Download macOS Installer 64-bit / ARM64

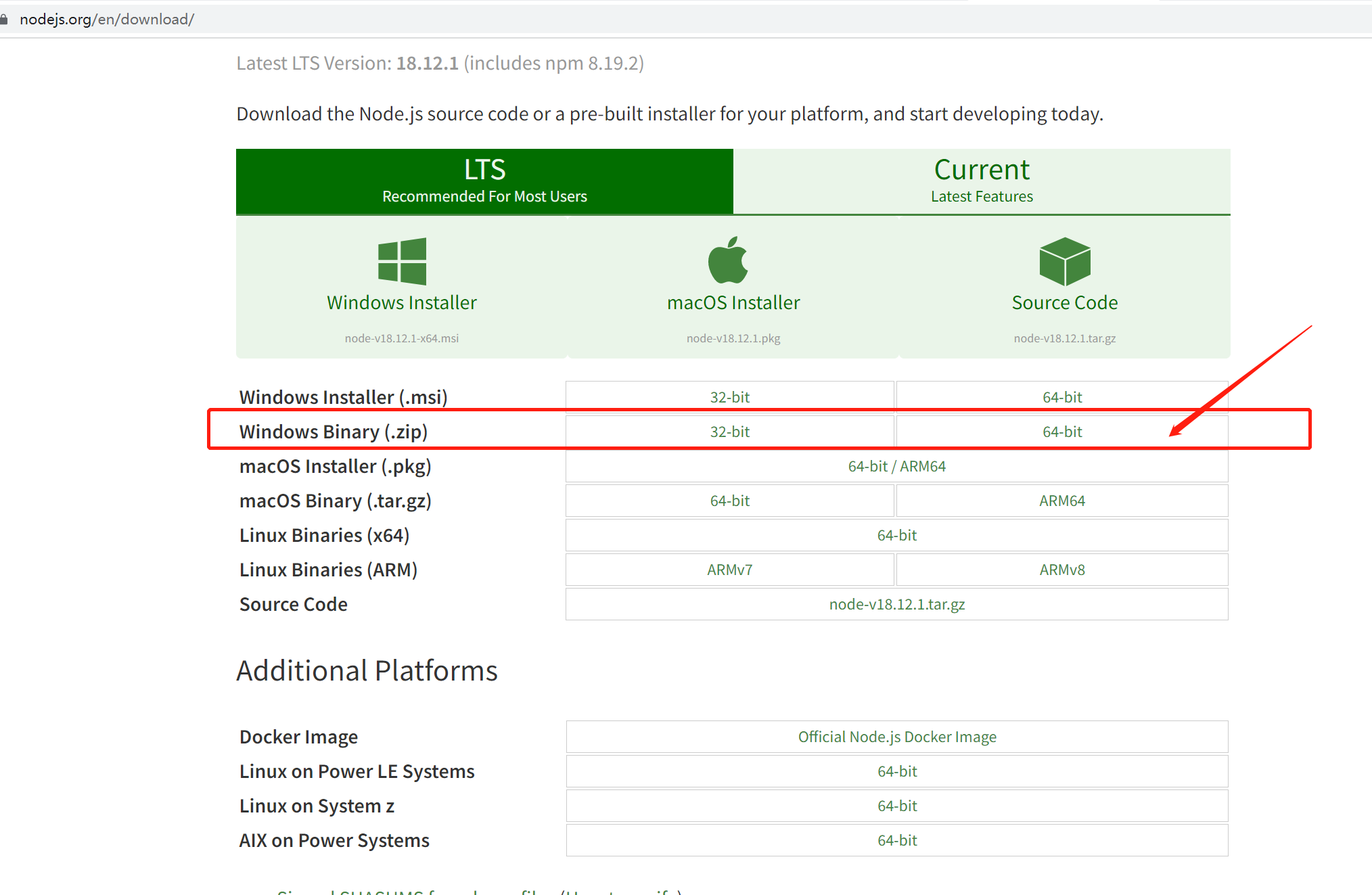point(897,466)
